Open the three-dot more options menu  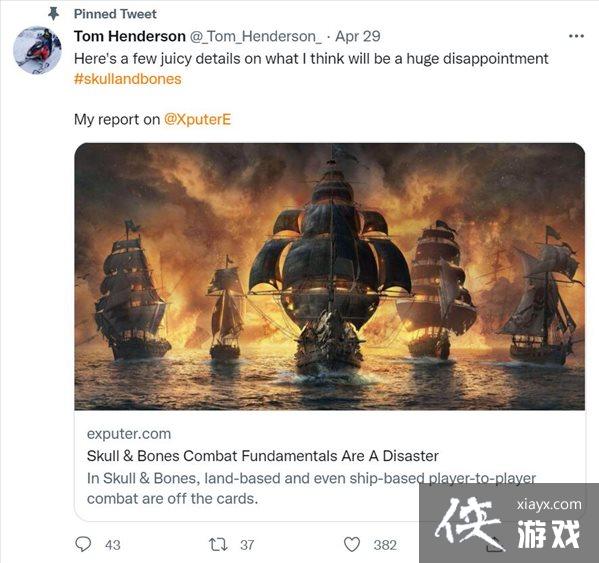click(x=576, y=36)
